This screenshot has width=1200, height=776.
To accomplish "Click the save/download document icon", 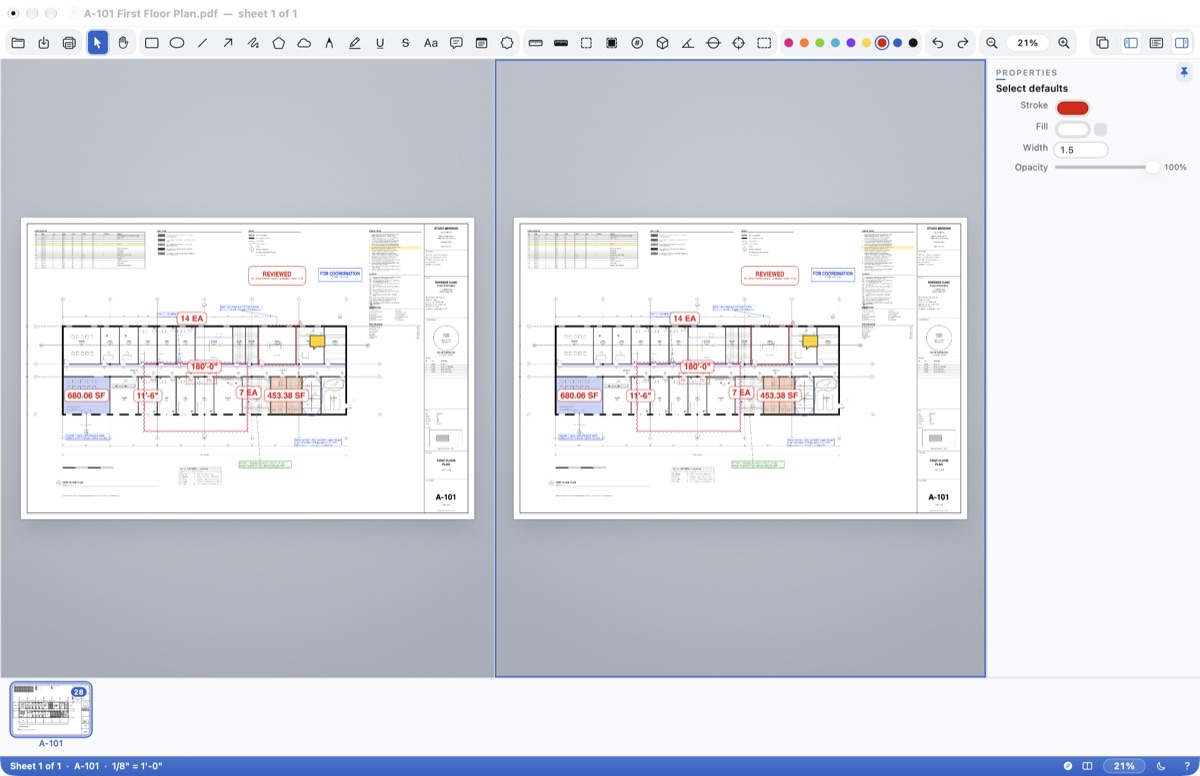I will click(x=44, y=43).
